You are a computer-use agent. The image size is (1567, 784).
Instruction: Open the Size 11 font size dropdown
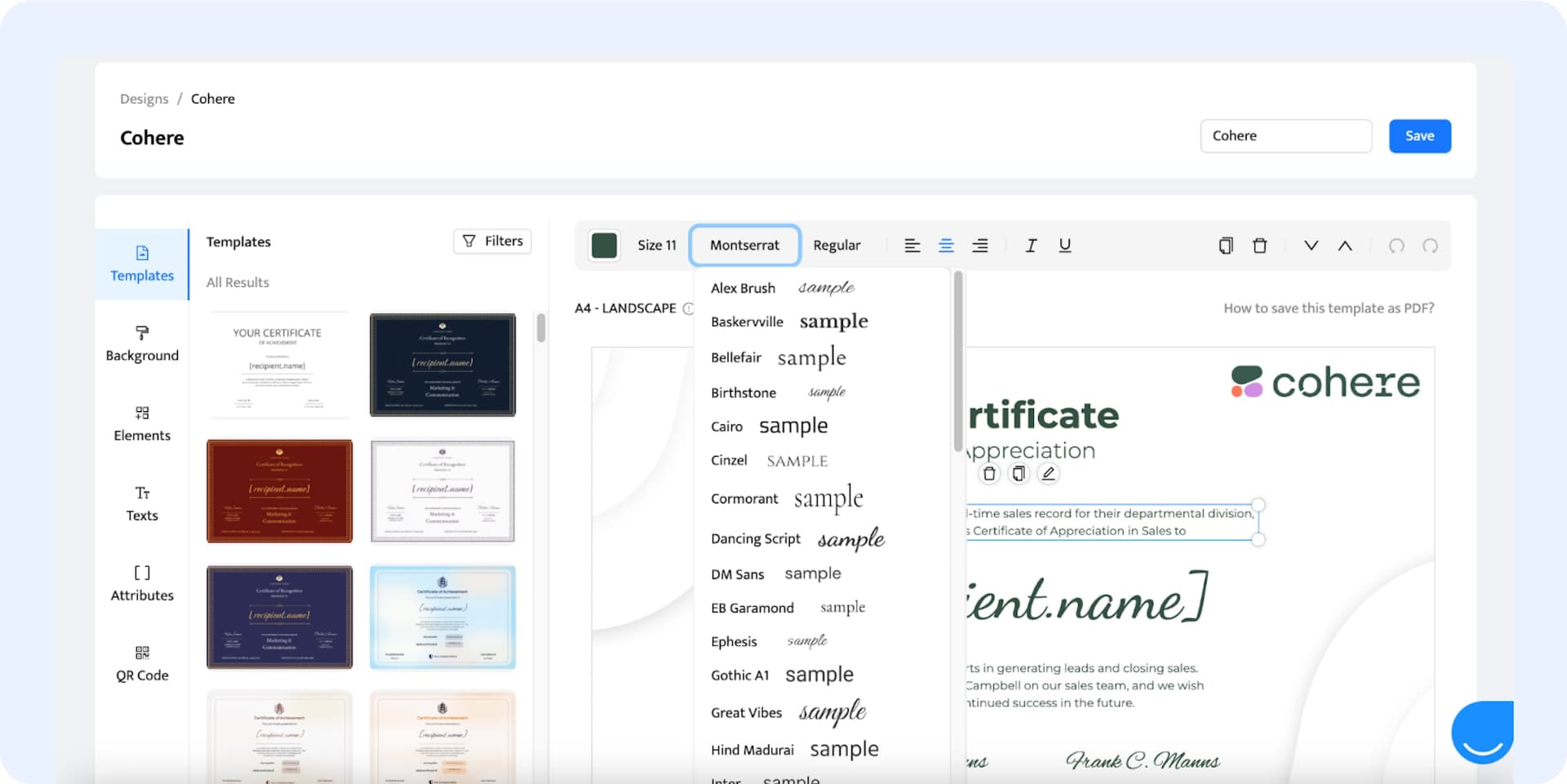coord(656,246)
